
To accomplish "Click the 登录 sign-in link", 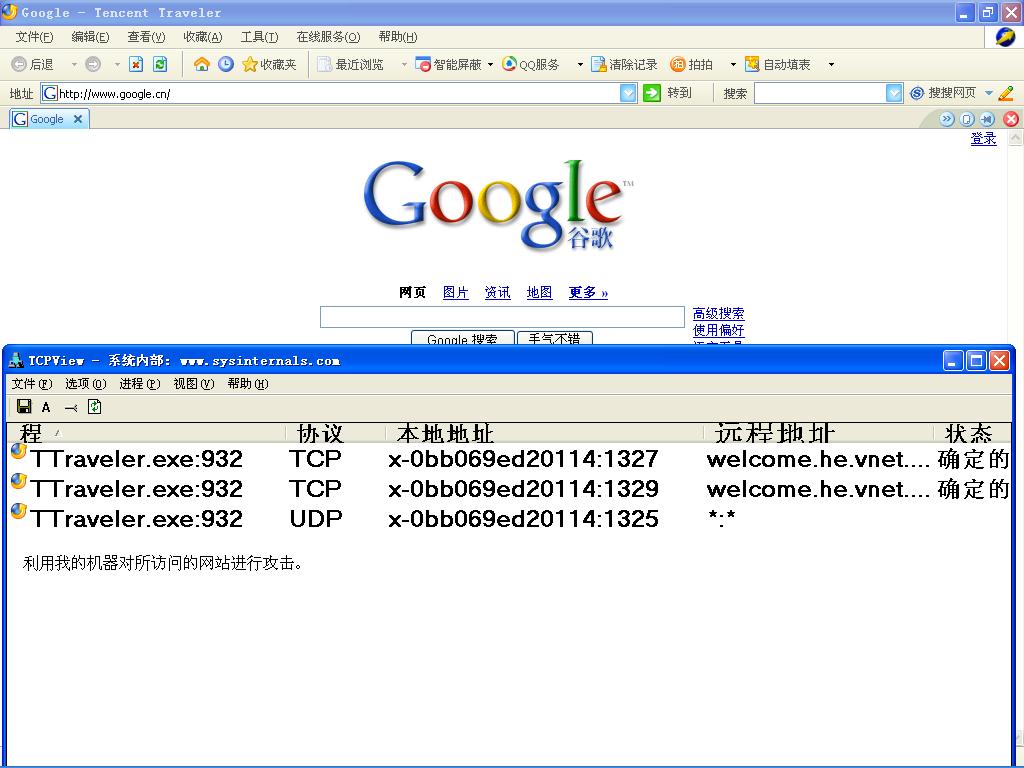I will [984, 138].
